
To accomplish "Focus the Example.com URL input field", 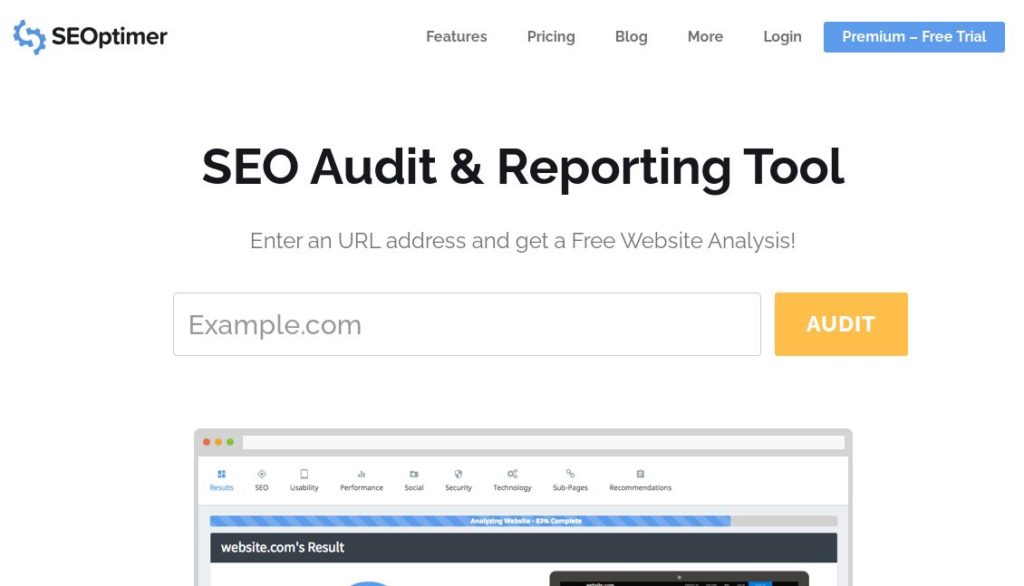I will click(x=467, y=324).
